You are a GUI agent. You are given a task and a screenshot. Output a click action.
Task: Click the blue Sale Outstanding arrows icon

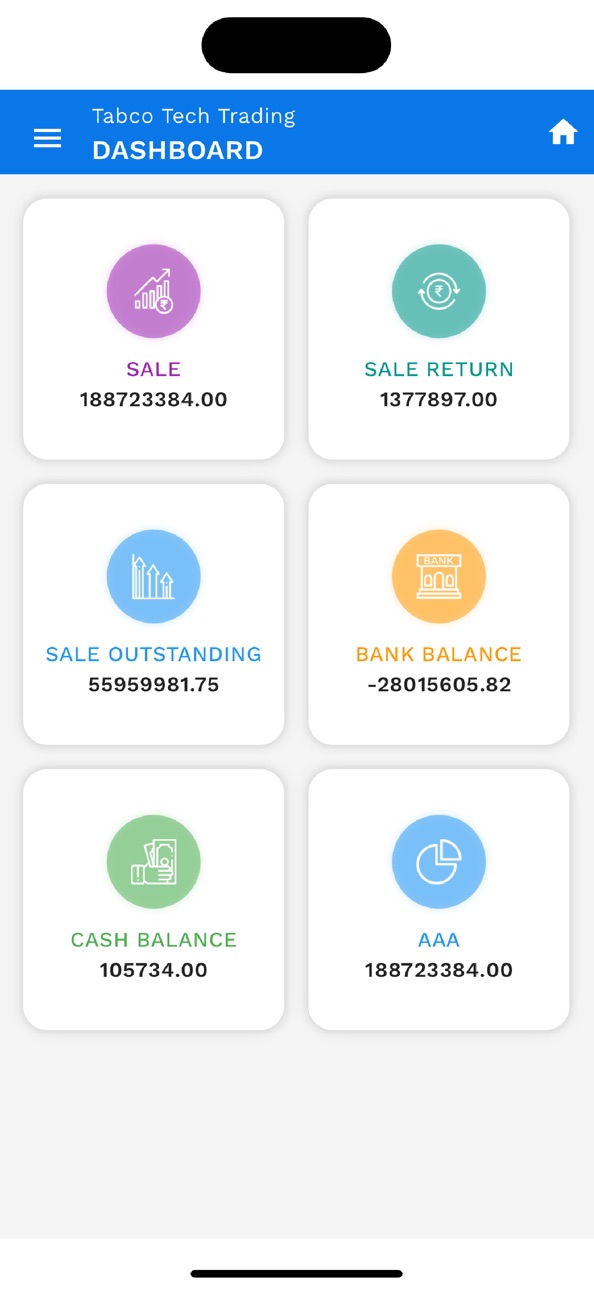click(154, 576)
